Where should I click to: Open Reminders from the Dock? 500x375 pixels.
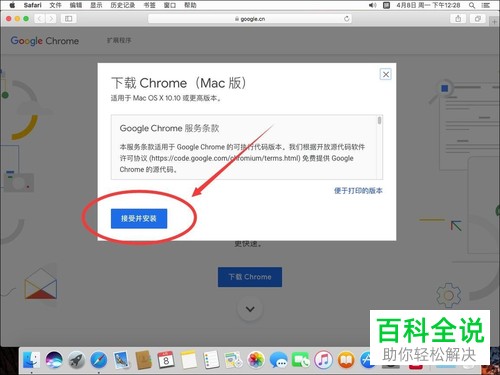(x=211, y=360)
